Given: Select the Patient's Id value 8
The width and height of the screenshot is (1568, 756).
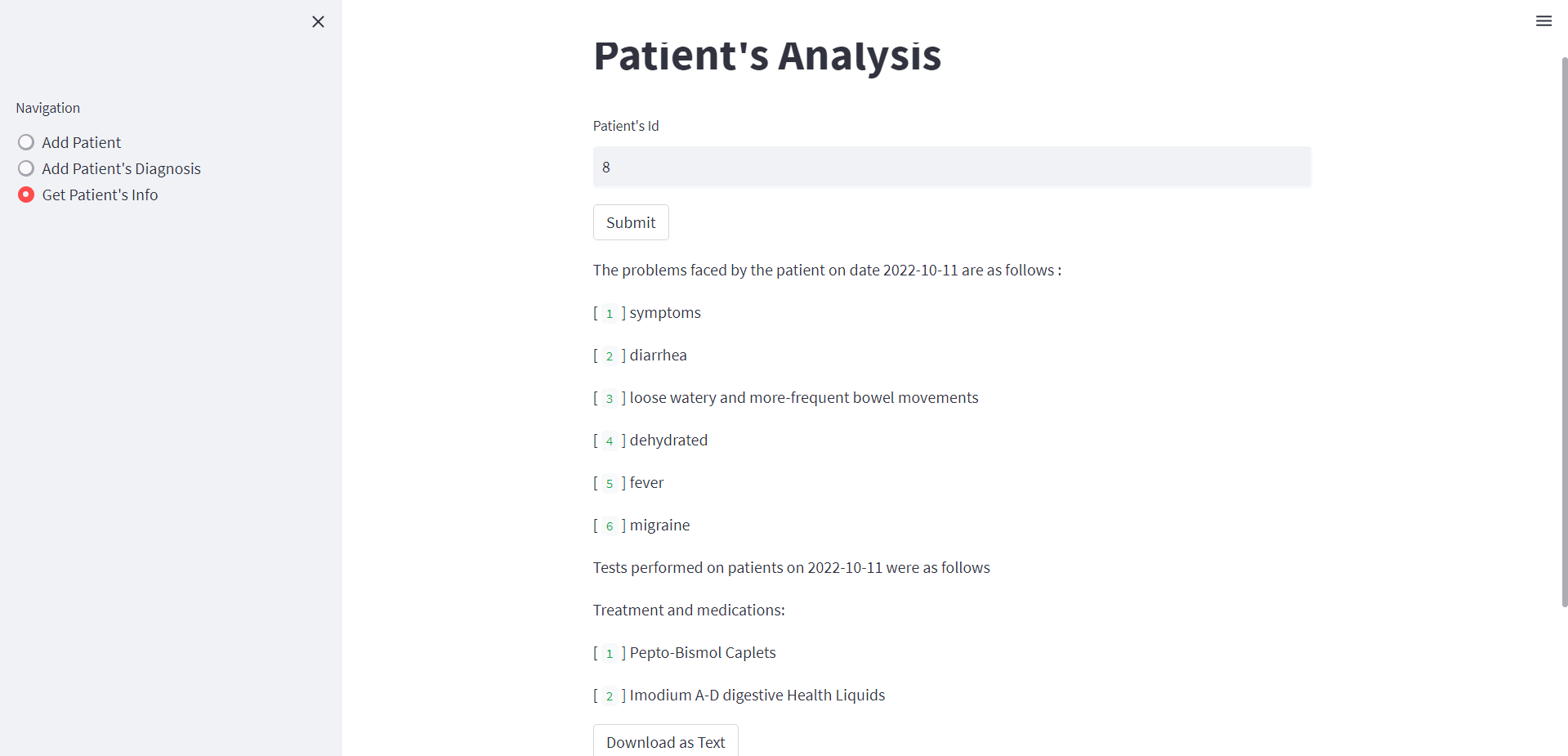Looking at the screenshot, I should point(606,167).
